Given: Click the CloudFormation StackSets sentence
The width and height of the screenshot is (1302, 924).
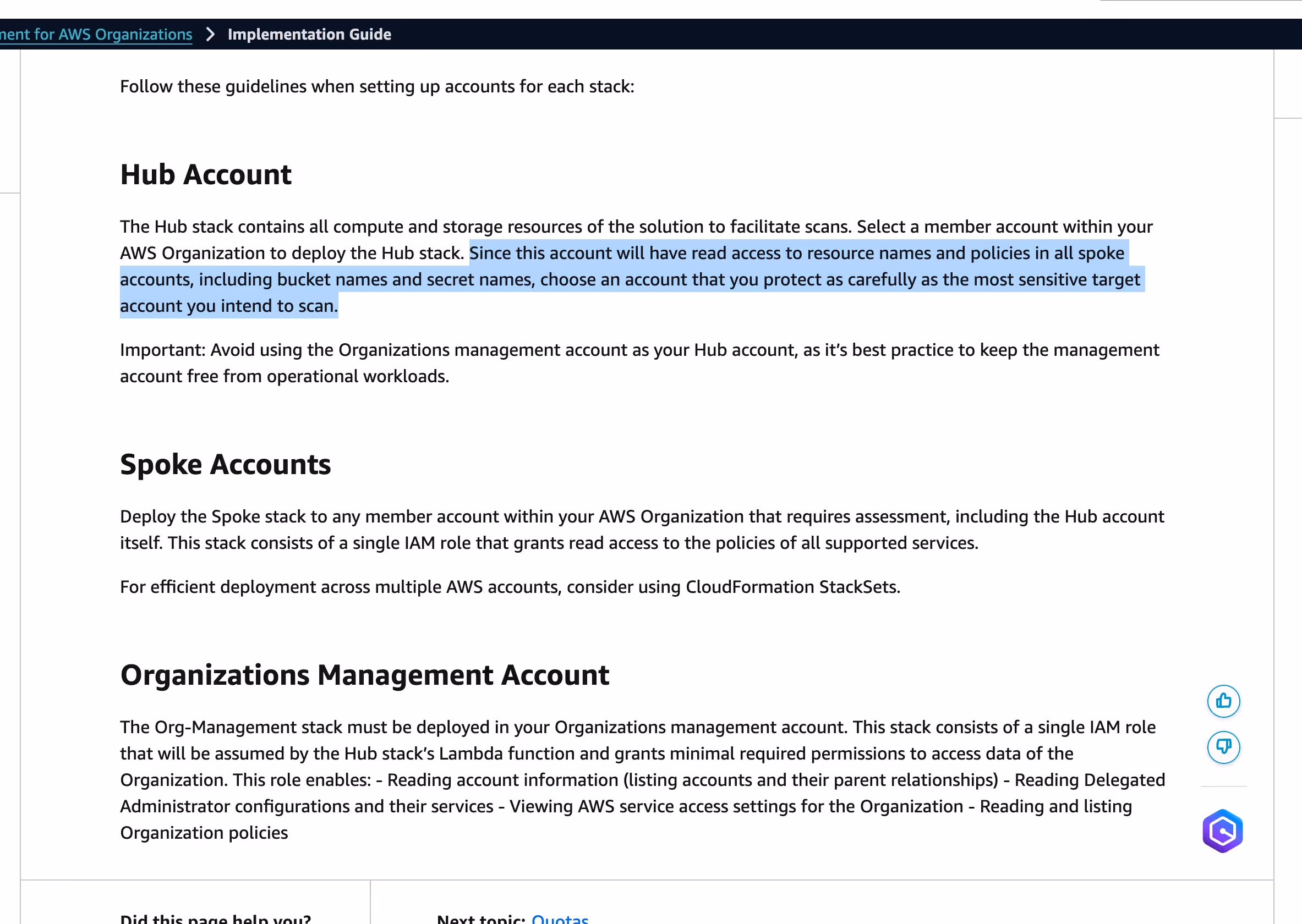Looking at the screenshot, I should tap(510, 587).
